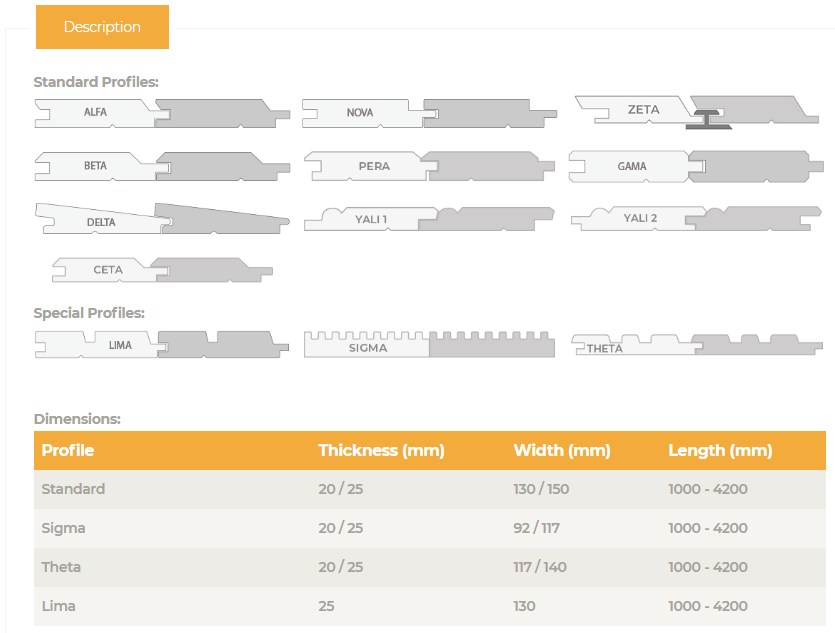This screenshot has width=835, height=633.
Task: Open the Description tab
Action: 102,27
